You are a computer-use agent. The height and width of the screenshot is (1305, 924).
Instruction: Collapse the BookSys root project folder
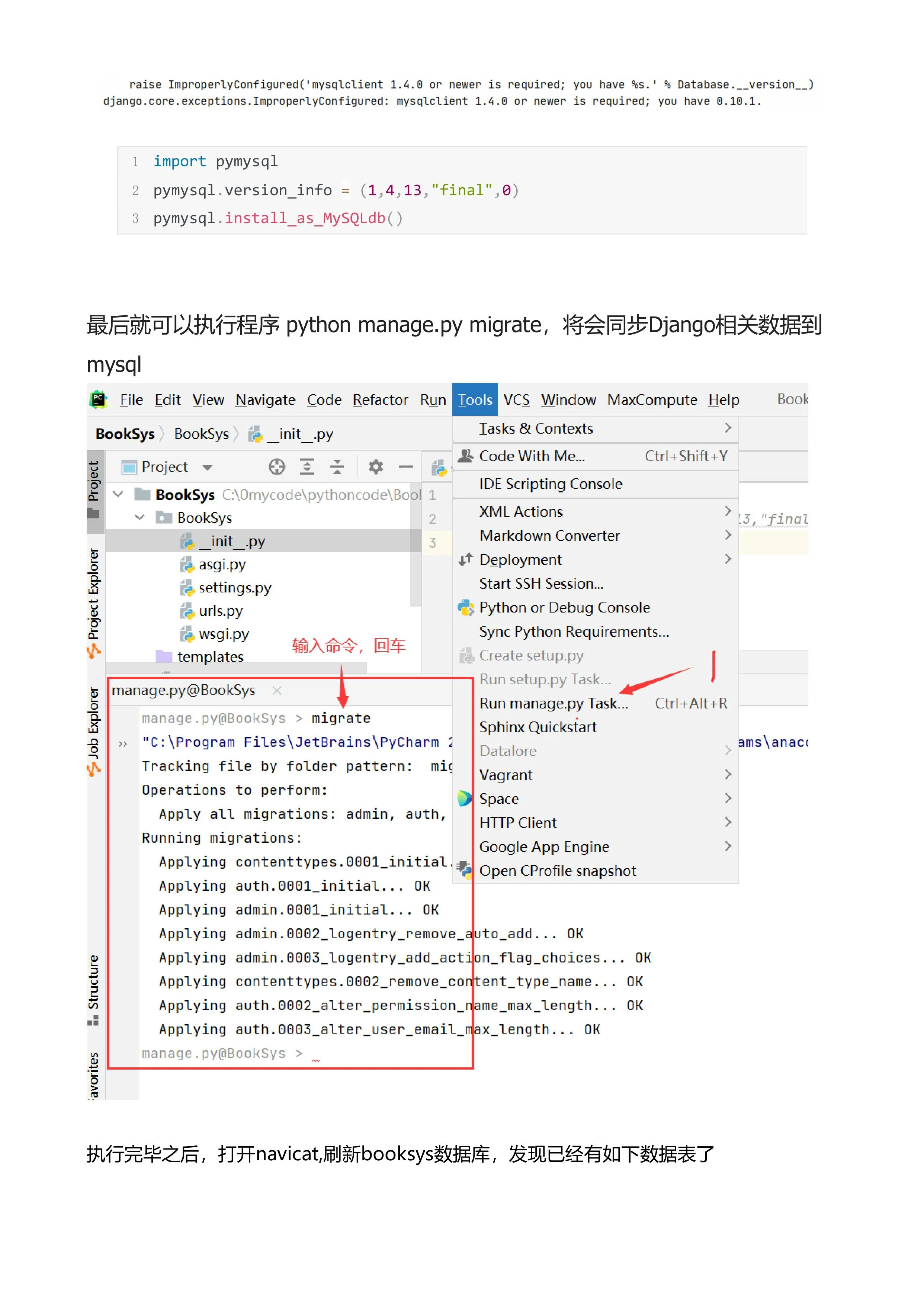pos(118,494)
